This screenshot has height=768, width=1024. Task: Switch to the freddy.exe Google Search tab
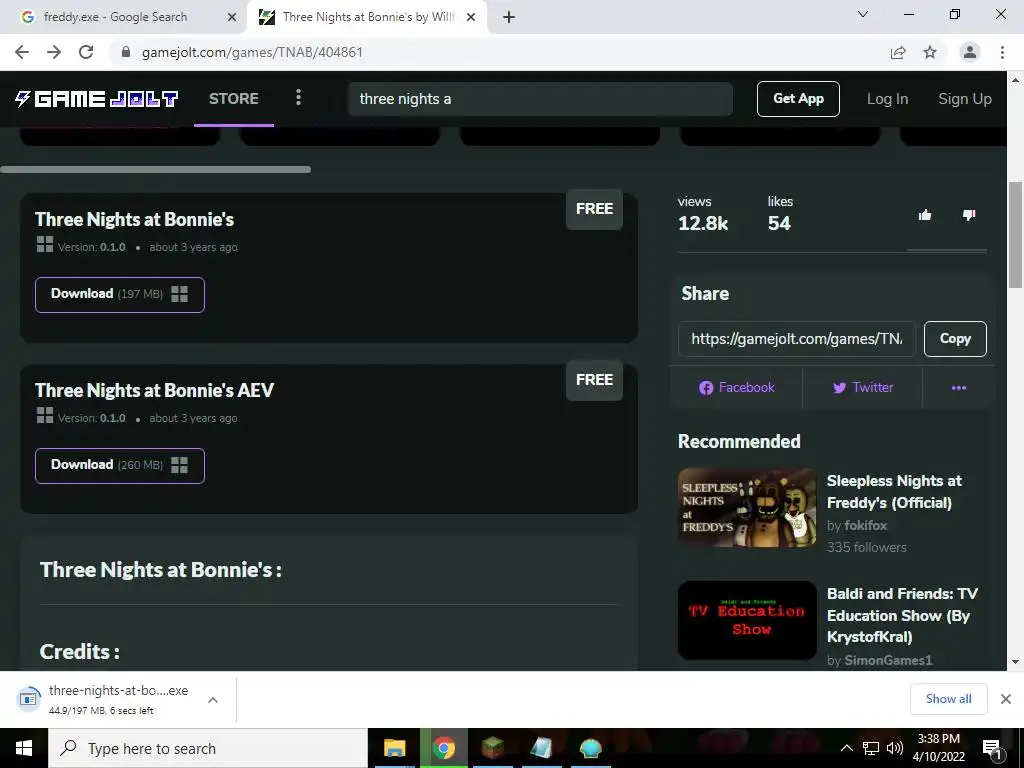point(116,18)
